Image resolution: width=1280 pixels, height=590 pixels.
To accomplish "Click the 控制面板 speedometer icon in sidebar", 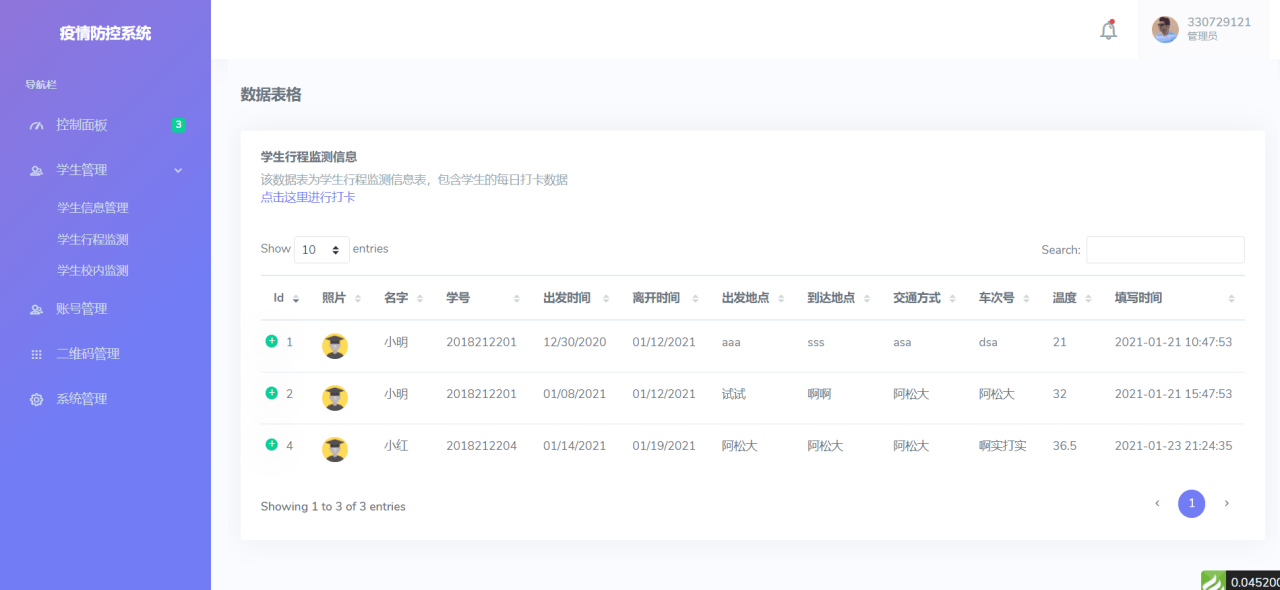I will pos(36,124).
